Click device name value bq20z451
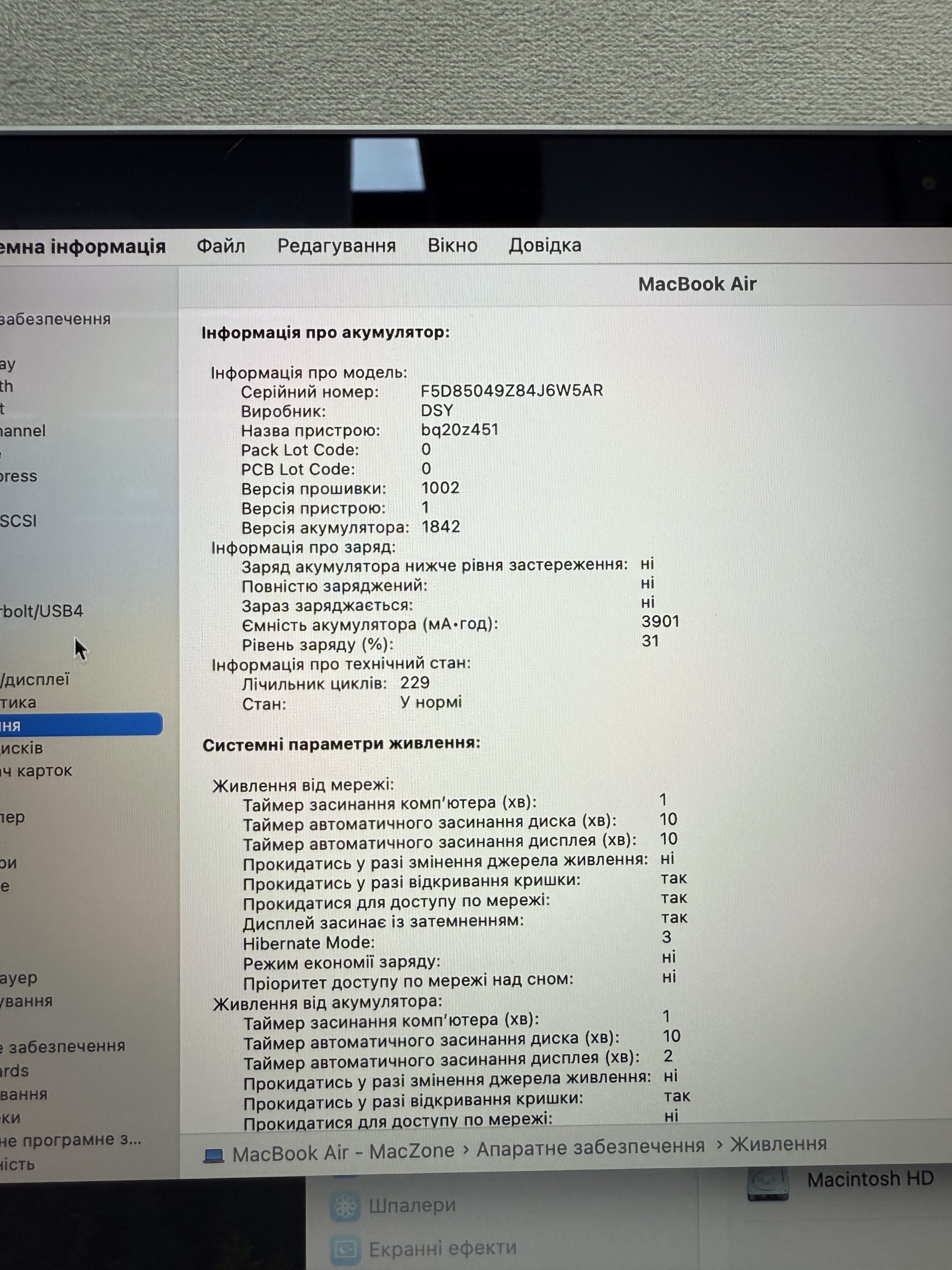Screen dimensions: 952x1270 click(460, 430)
